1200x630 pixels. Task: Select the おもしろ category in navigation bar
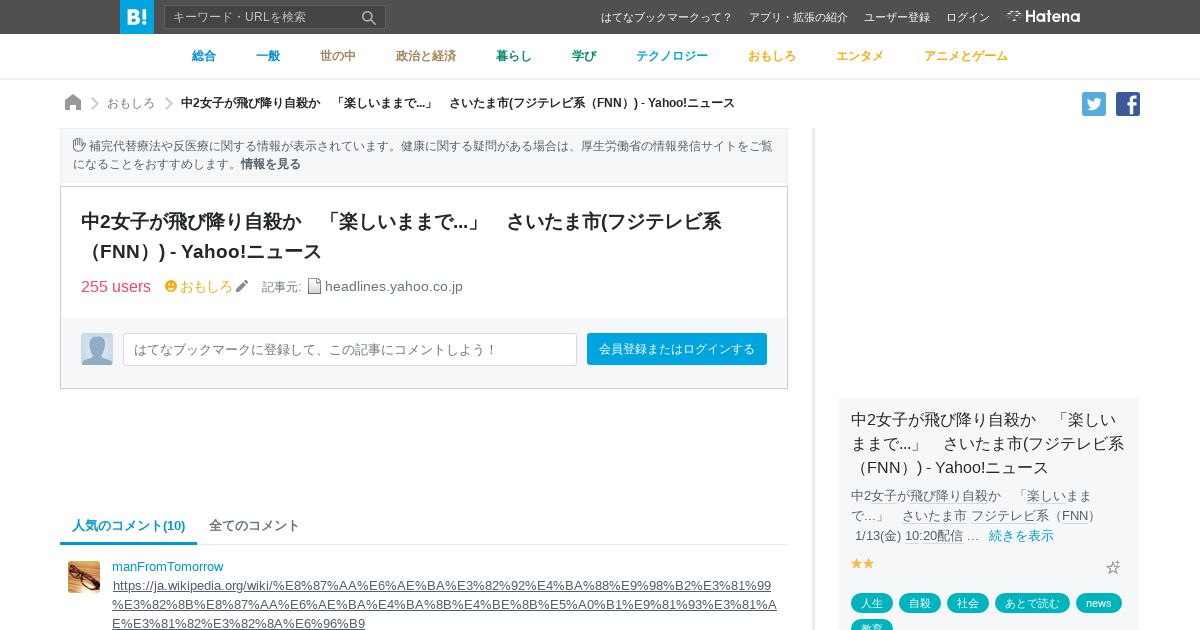click(x=772, y=56)
